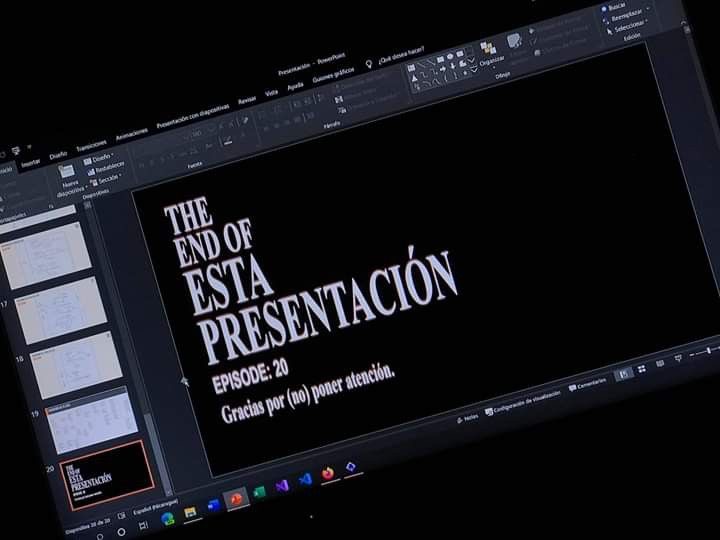Screen dimensions: 720x540
Task: Expand the shapes gallery more arrow
Action: pos(474,70)
